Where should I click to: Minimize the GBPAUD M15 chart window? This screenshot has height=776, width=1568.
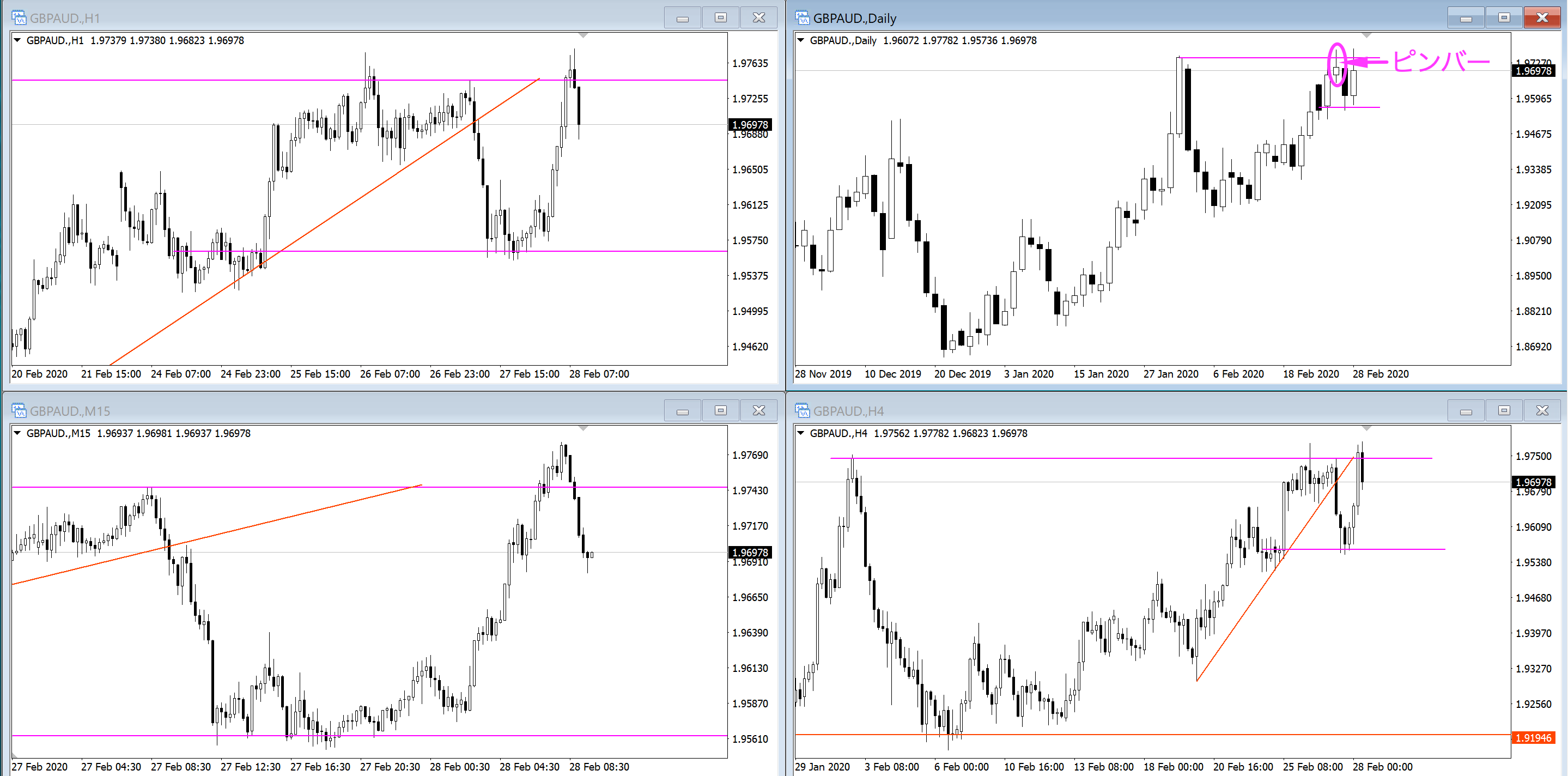[682, 411]
